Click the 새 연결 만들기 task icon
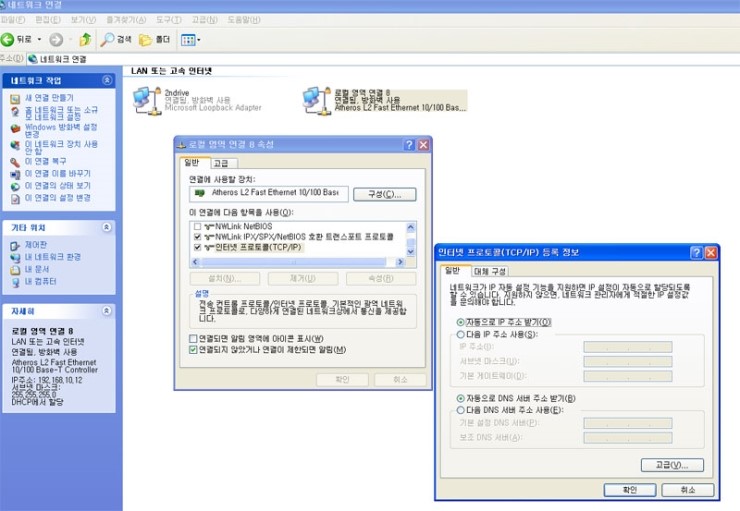The width and height of the screenshot is (740, 511). click(14, 98)
